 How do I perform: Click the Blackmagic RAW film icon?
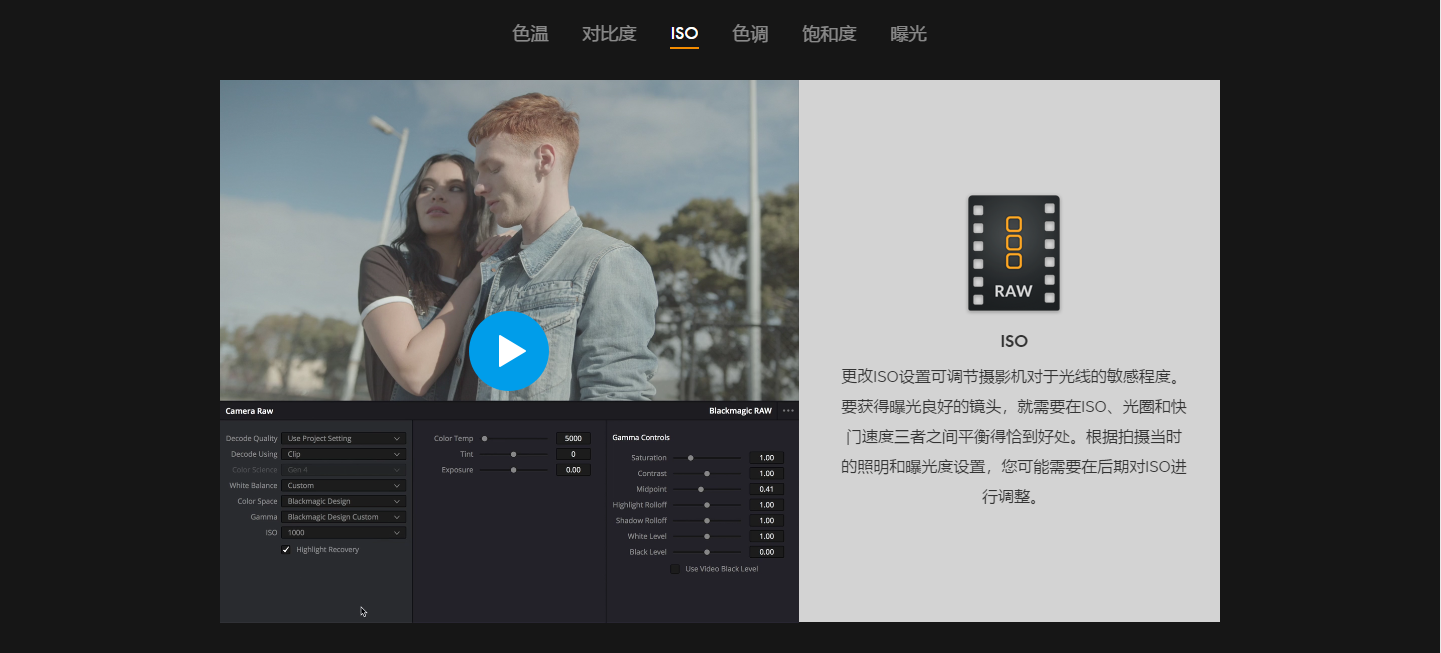point(1013,253)
